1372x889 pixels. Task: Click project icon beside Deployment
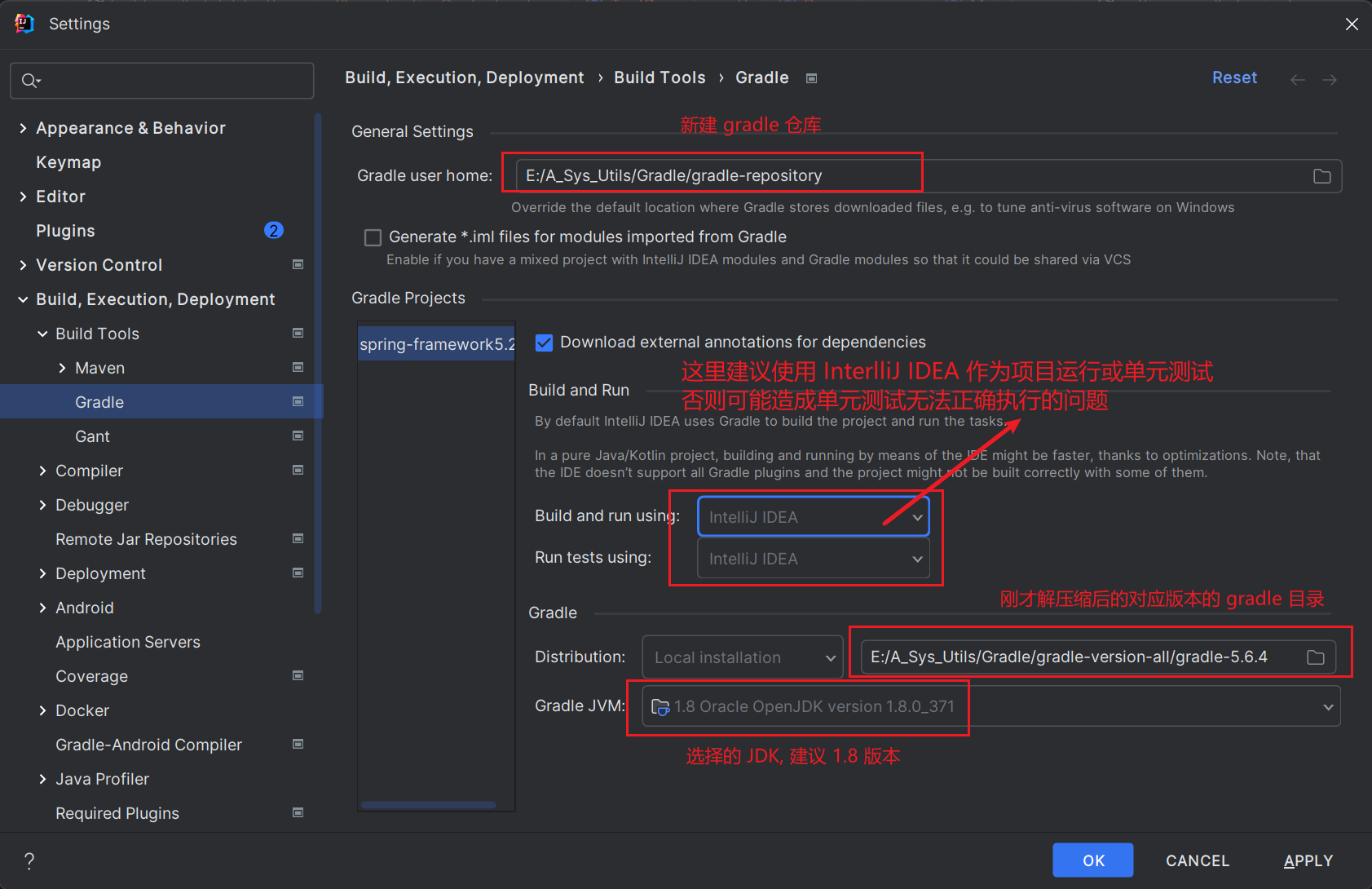click(298, 573)
